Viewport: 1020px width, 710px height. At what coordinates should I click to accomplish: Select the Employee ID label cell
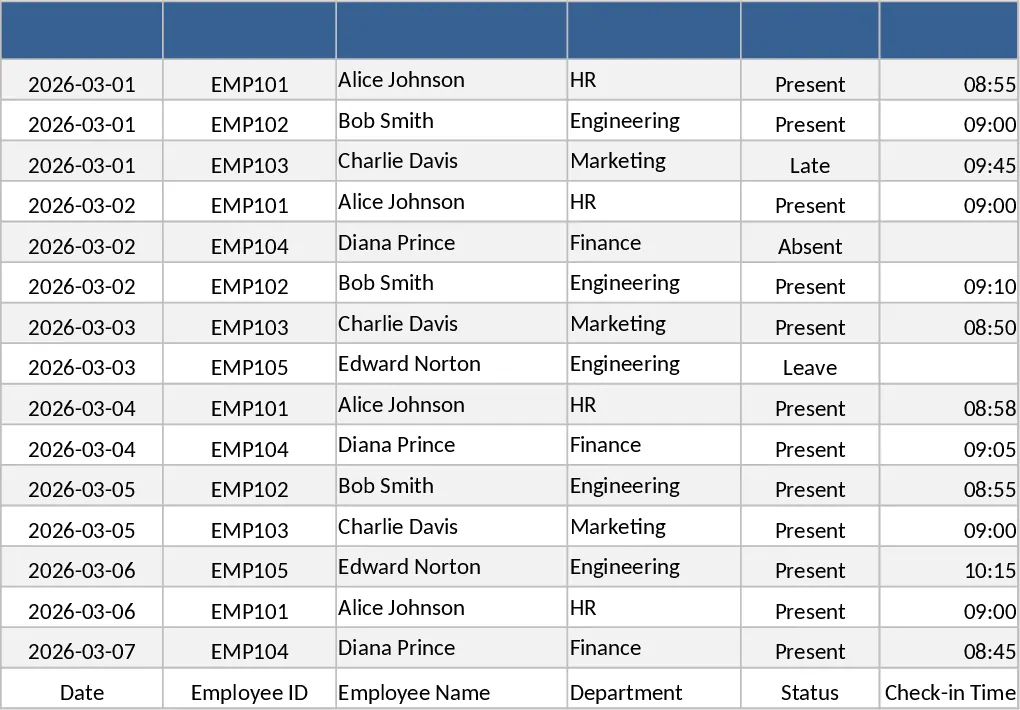[x=249, y=689]
